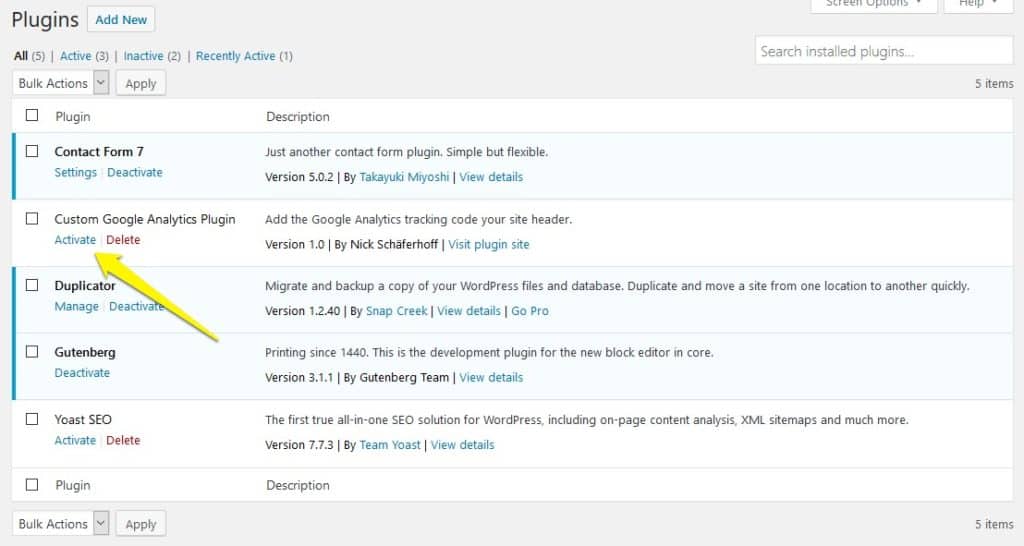Toggle select-all checkbox in table header
This screenshot has width=1024, height=546.
pyautogui.click(x=32, y=116)
